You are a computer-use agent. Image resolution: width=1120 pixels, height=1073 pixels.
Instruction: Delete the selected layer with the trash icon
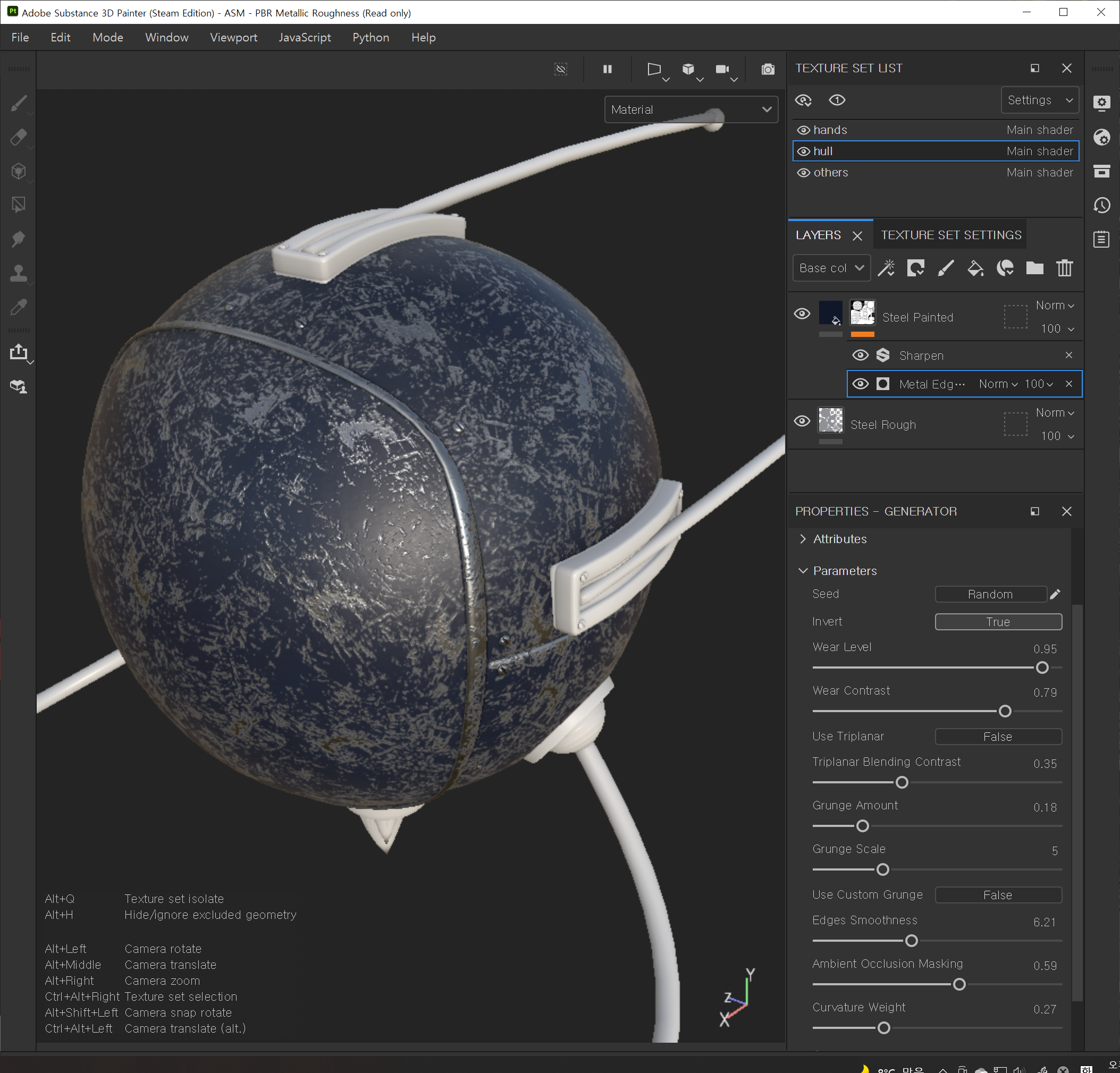1064,268
